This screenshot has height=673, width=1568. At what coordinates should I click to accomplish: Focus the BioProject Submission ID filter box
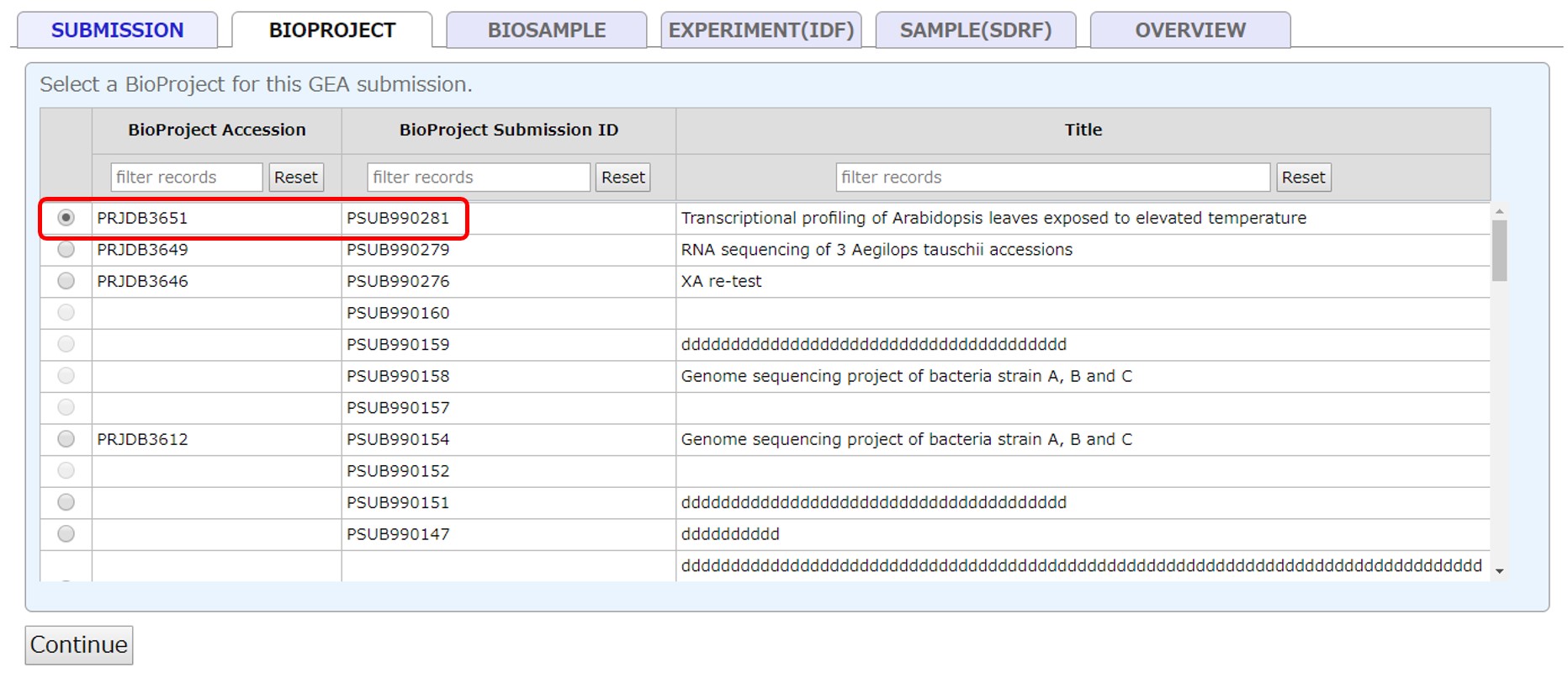pos(478,178)
